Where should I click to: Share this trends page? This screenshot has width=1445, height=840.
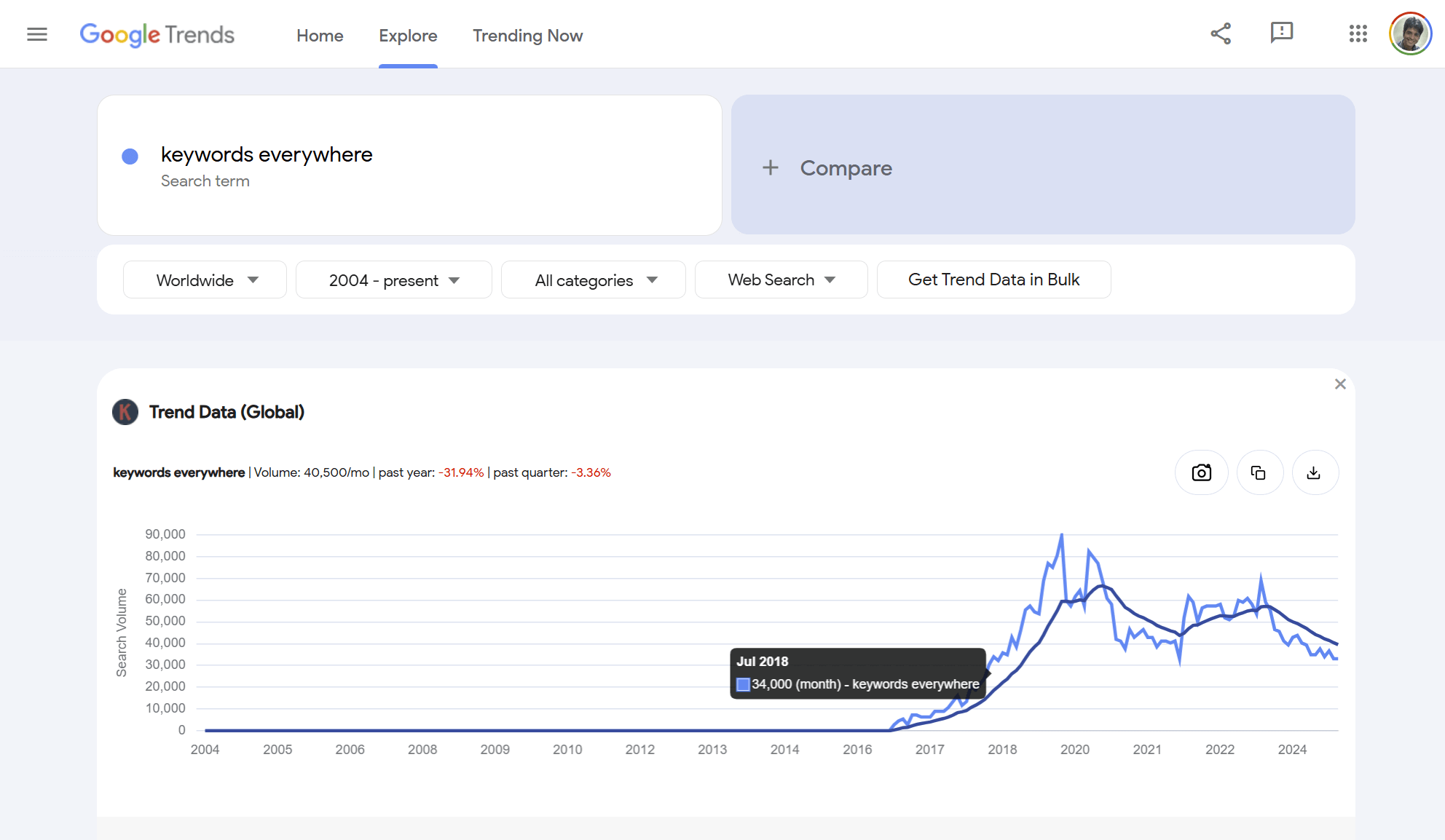[x=1221, y=33]
